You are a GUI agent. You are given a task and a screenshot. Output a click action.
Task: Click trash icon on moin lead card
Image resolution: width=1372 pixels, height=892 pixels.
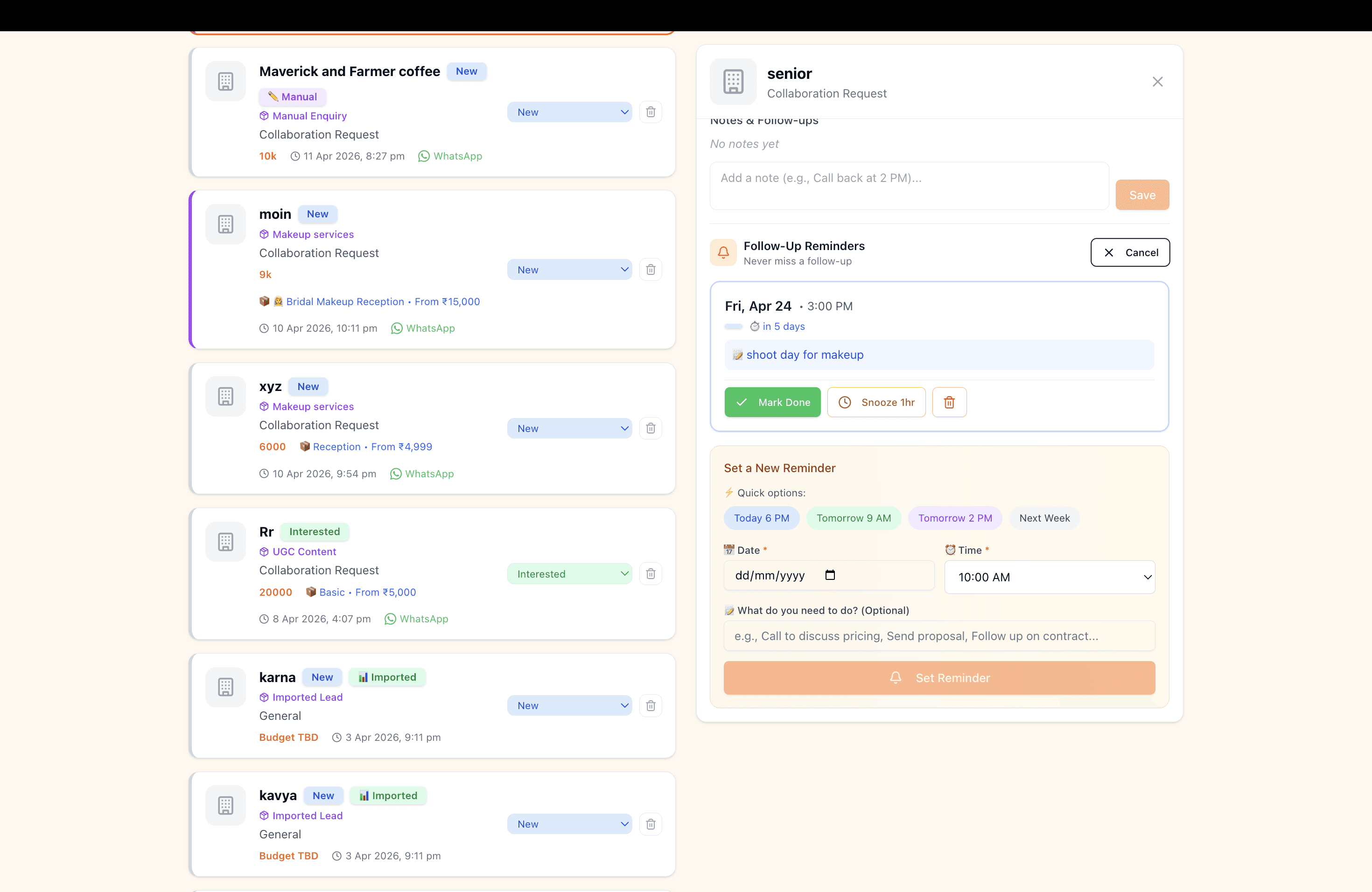click(650, 270)
